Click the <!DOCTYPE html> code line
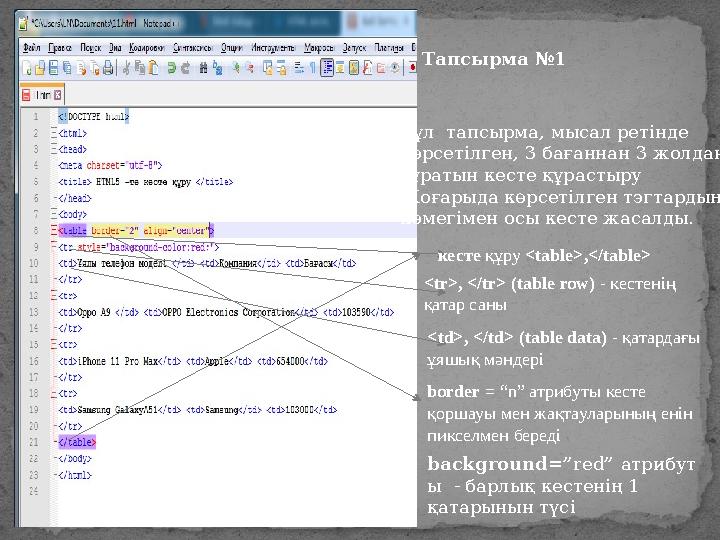The height and width of the screenshot is (540, 720). pyautogui.click(x=94, y=117)
